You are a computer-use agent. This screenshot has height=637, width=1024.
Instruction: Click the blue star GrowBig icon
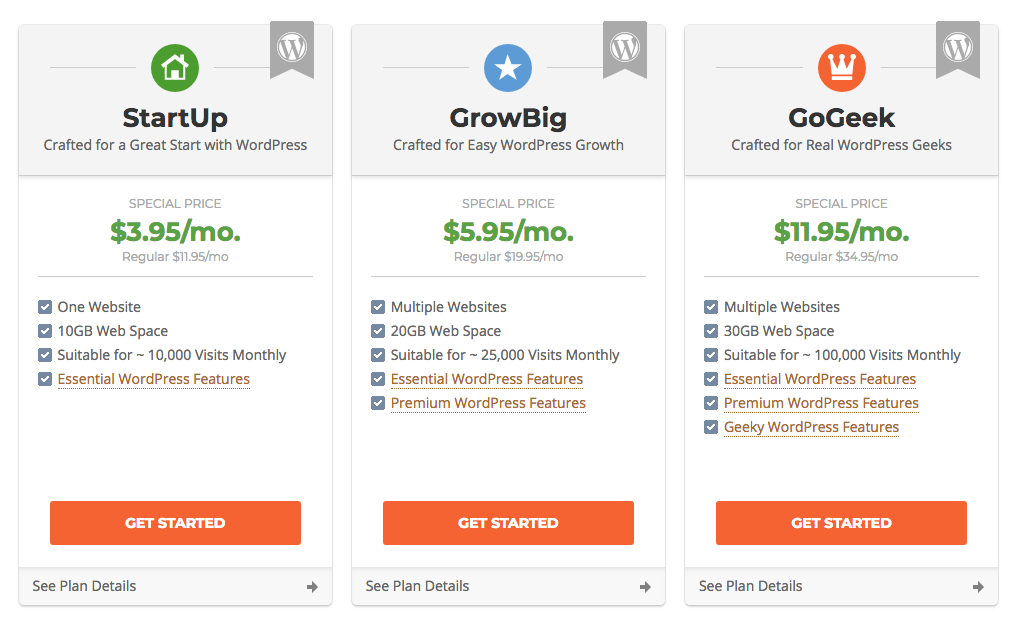click(x=508, y=68)
